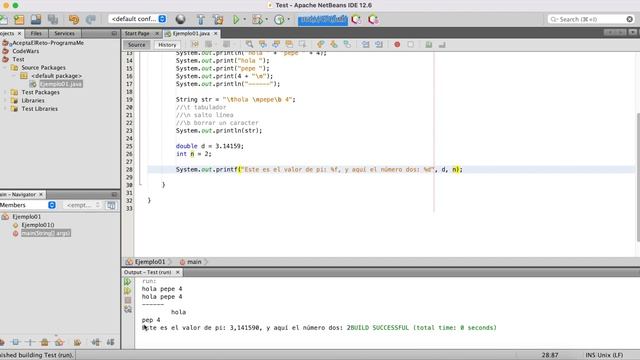640x360 pixels.
Task: Click the Debug Project icon
Action: coord(258,19)
